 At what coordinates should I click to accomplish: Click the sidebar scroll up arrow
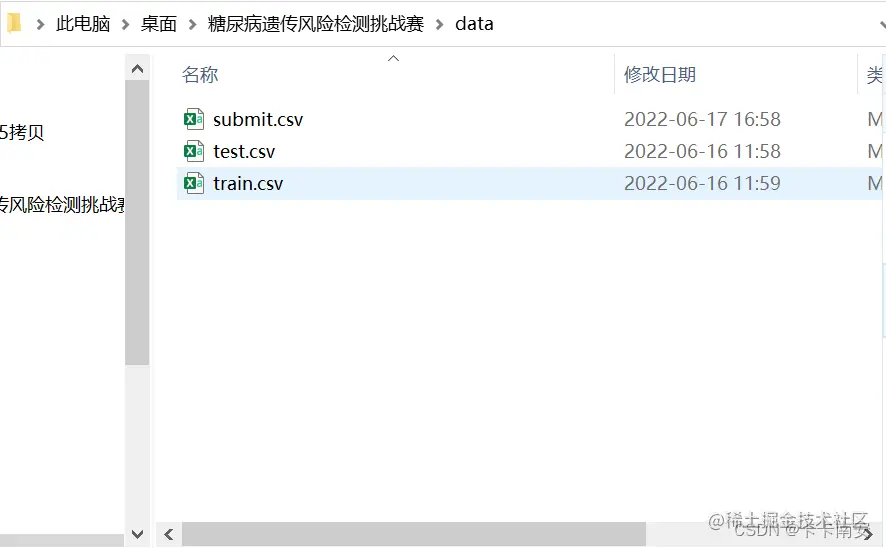pyautogui.click(x=137, y=69)
